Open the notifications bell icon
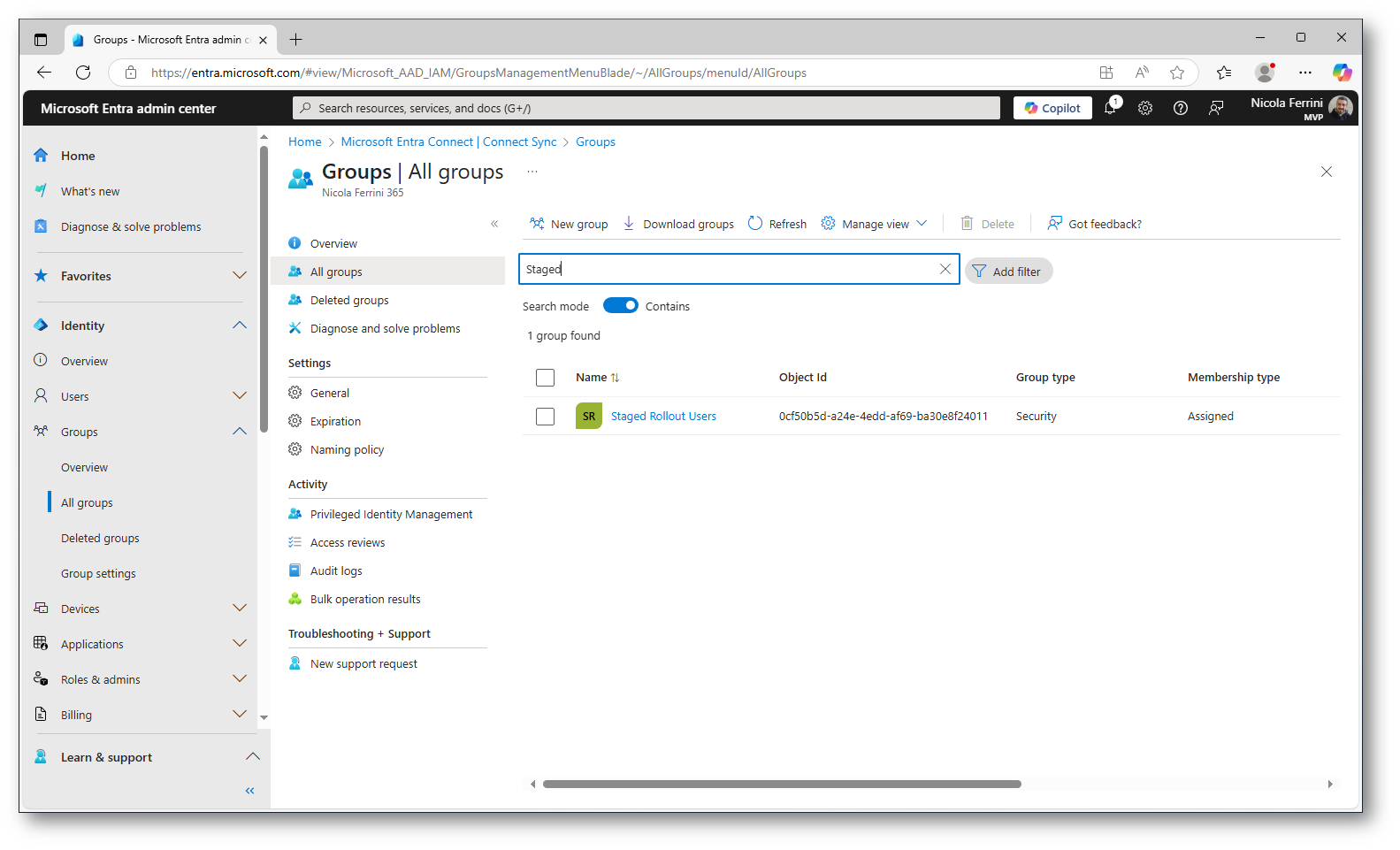This screenshot has height=850, width=1400. click(x=1111, y=108)
